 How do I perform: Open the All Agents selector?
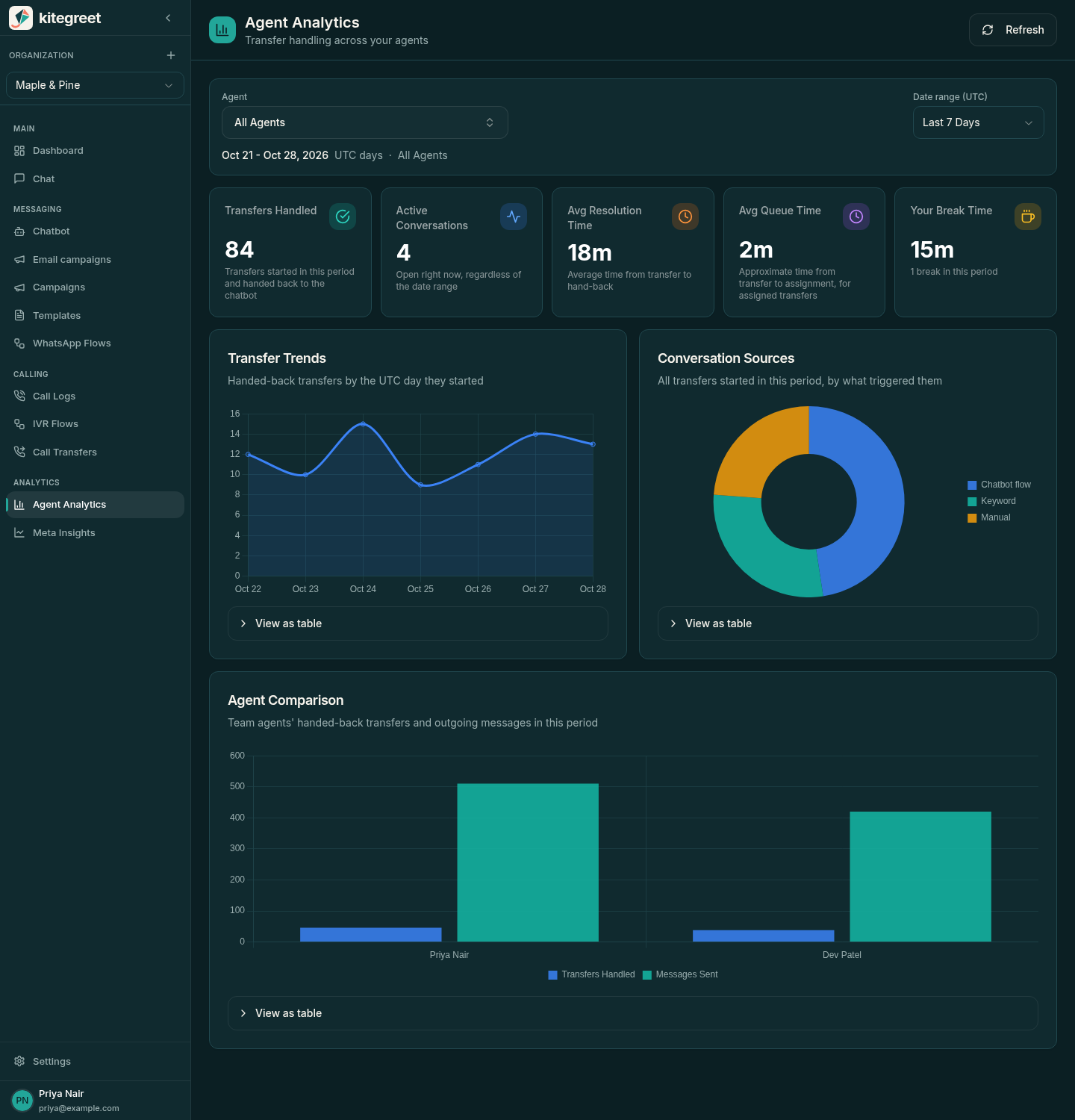pyautogui.click(x=365, y=122)
